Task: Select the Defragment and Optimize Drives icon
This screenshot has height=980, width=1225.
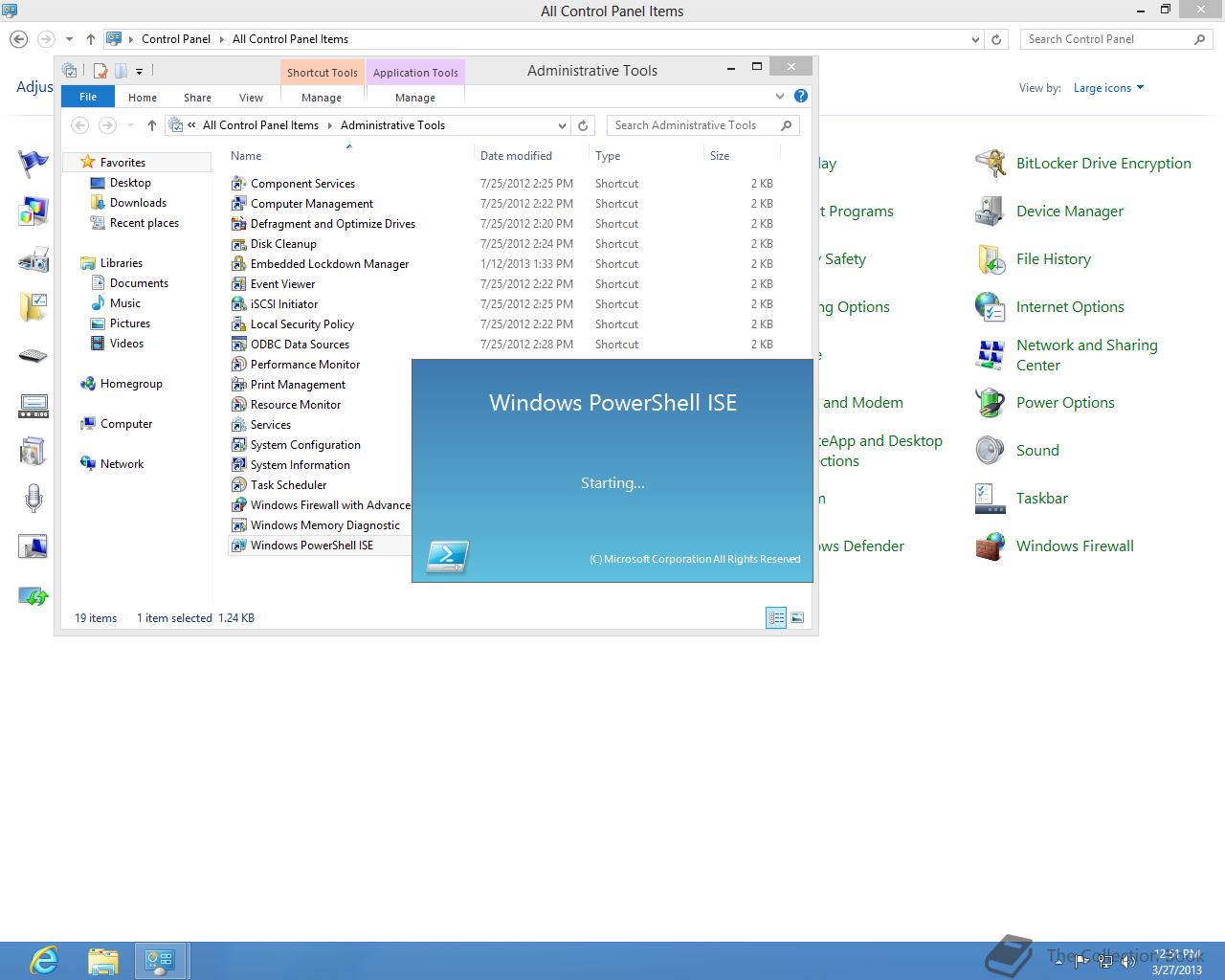Action: [238, 223]
